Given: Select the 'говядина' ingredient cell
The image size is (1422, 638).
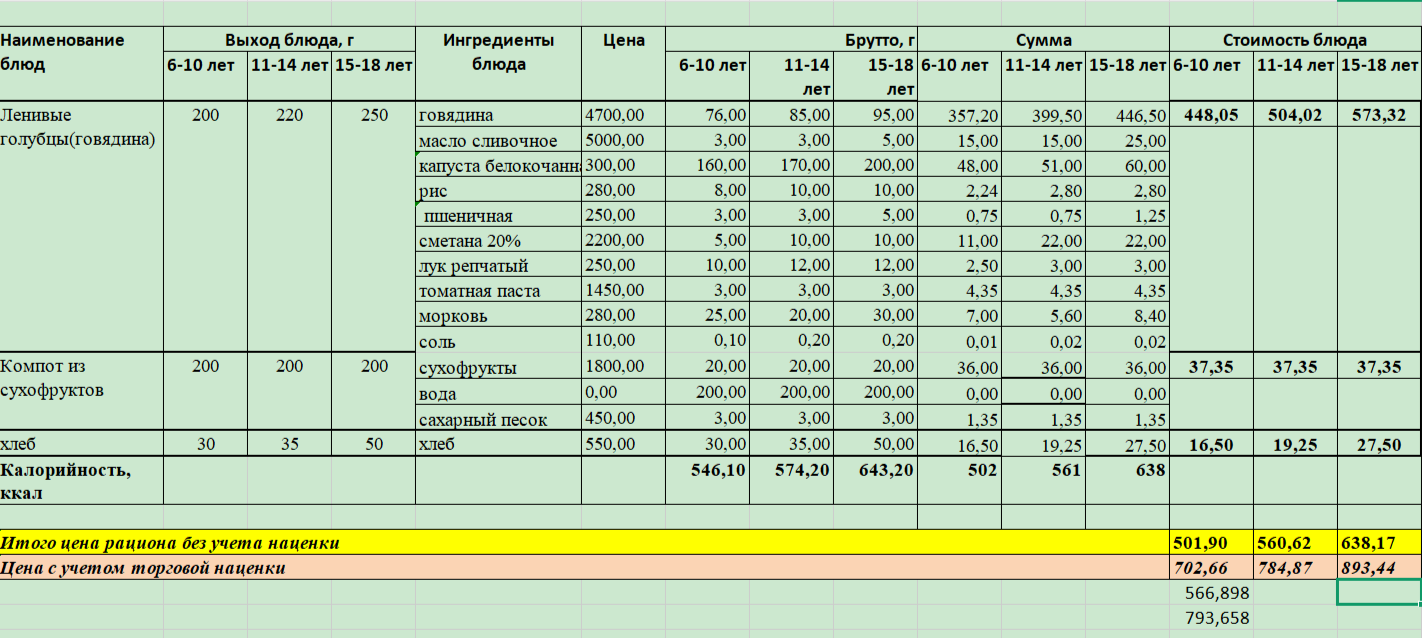Looking at the screenshot, I should [498, 115].
